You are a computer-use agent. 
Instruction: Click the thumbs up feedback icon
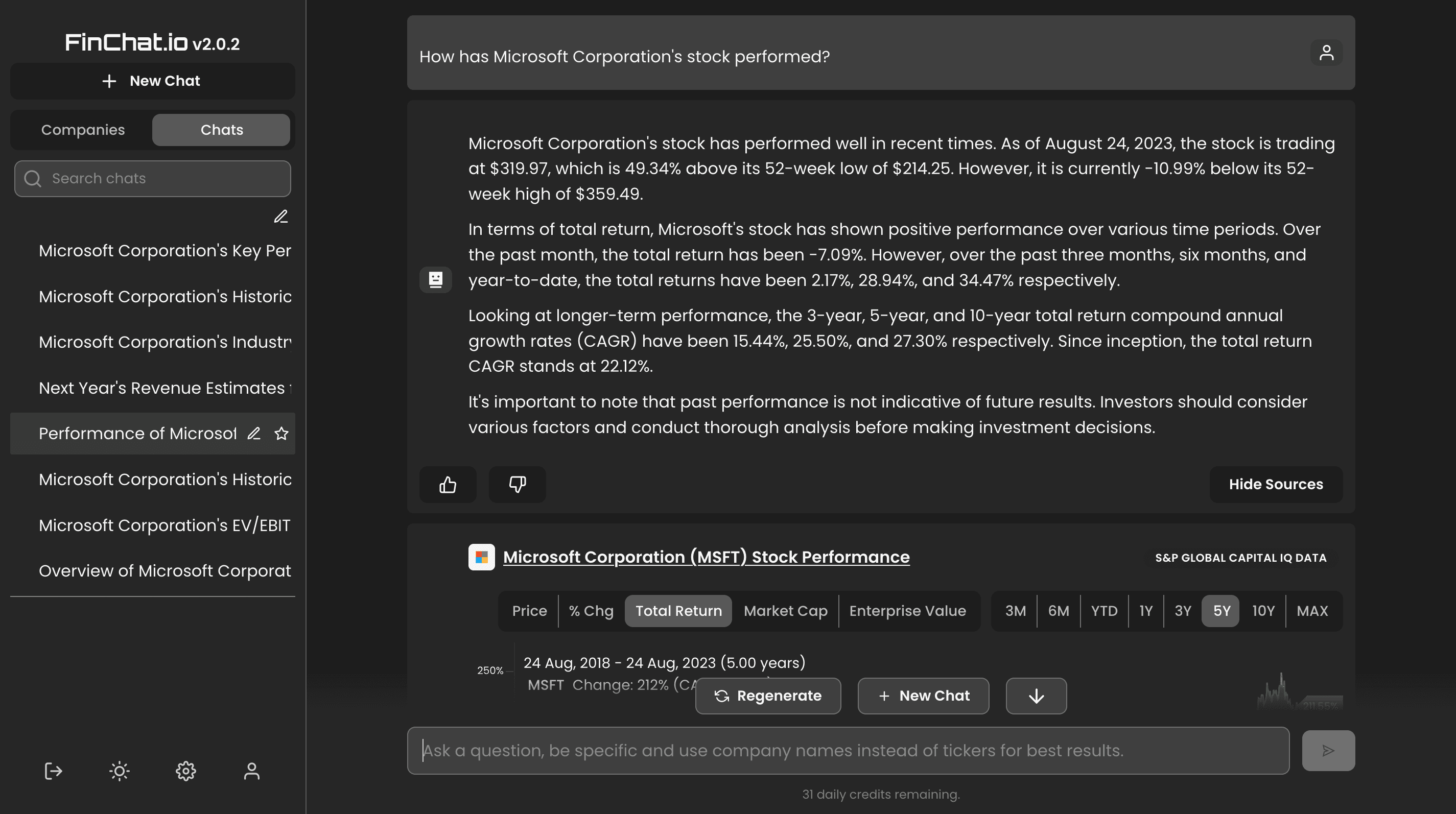point(448,484)
